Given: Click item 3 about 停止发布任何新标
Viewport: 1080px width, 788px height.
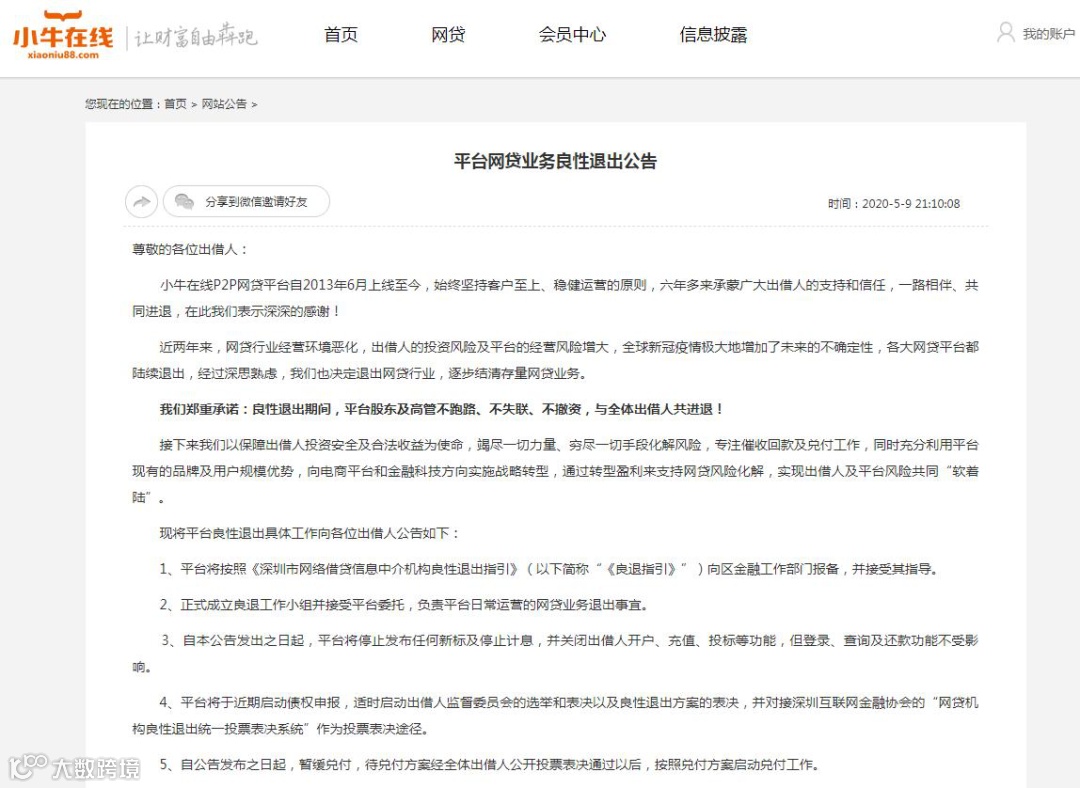Looking at the screenshot, I should point(555,654).
